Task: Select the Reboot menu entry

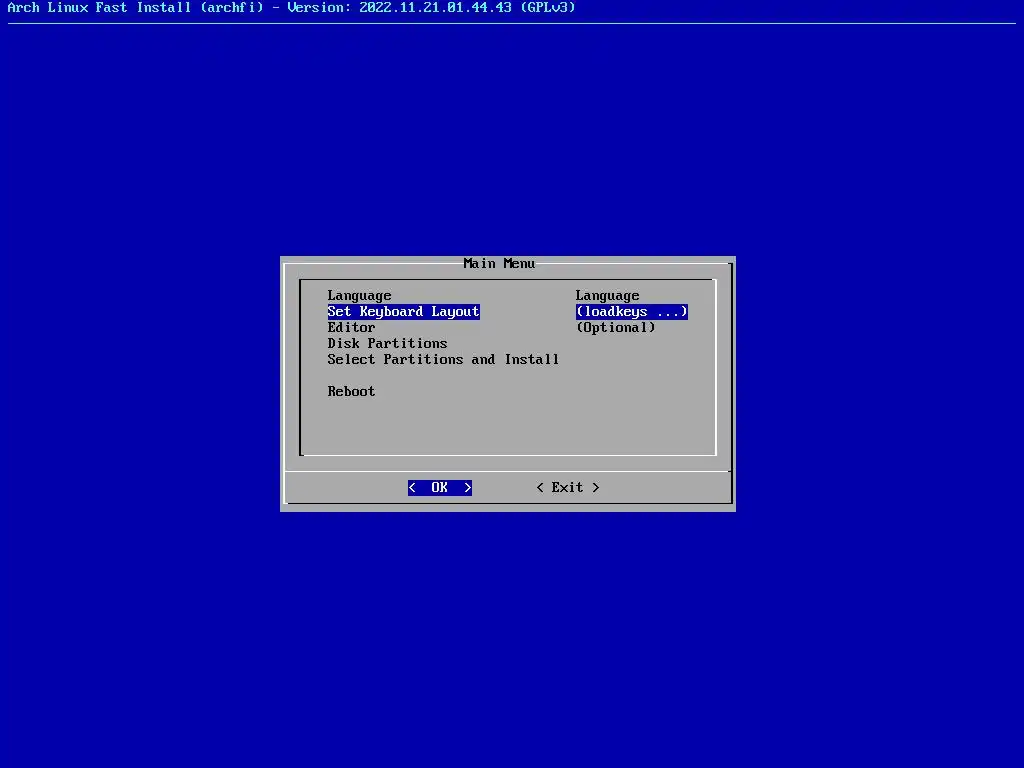Action: [x=351, y=392]
